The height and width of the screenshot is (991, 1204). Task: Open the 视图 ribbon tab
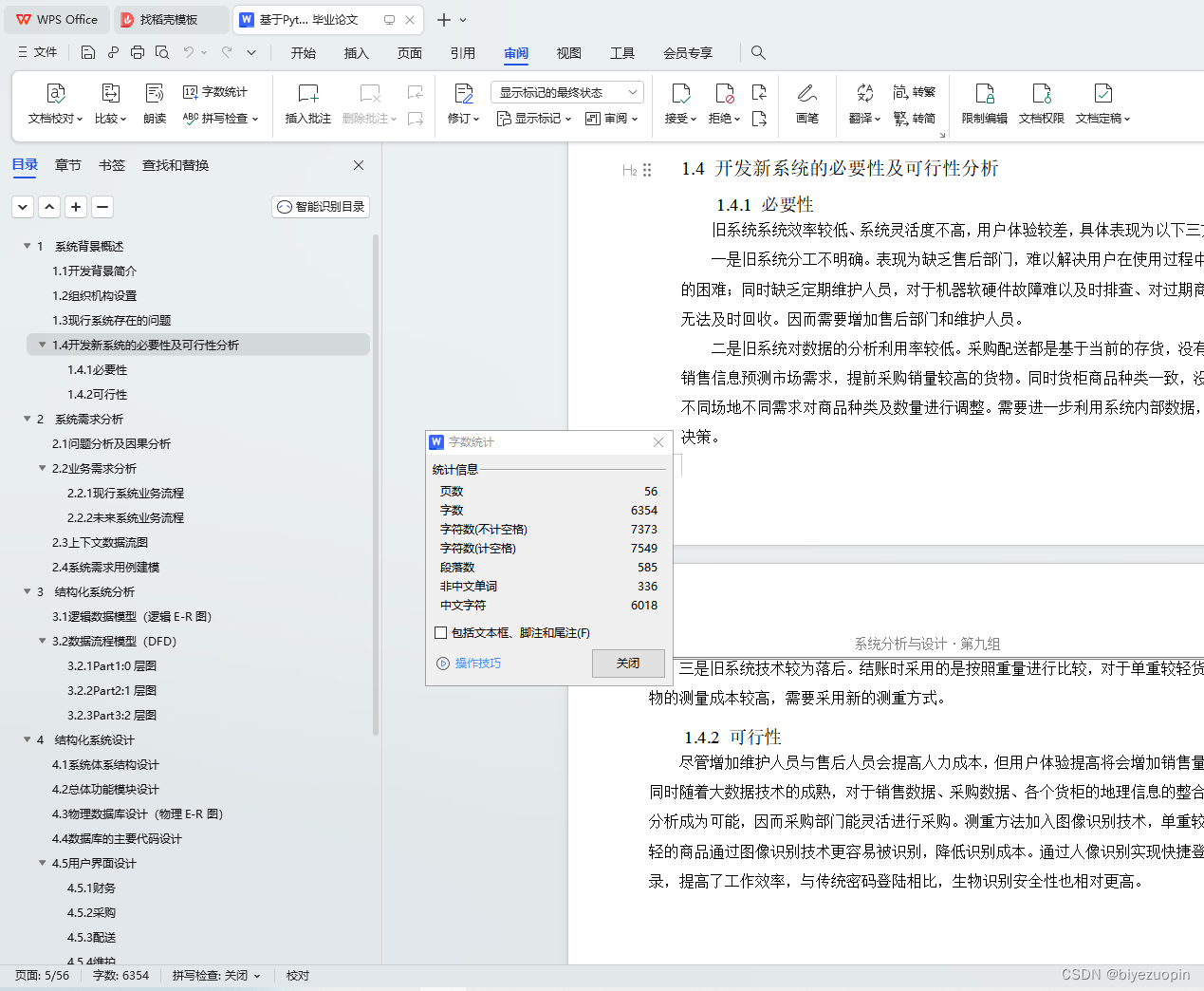pos(569,53)
